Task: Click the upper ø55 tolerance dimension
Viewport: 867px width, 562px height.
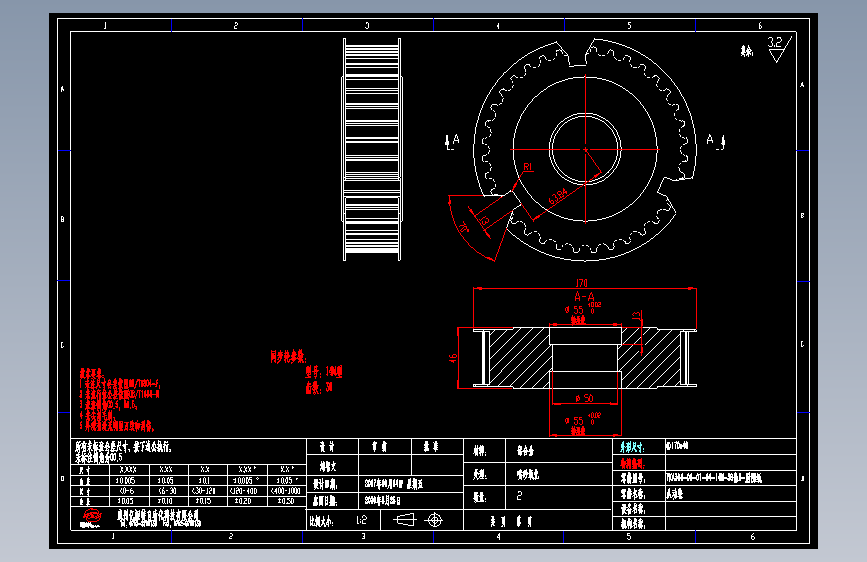Action: 583,309
